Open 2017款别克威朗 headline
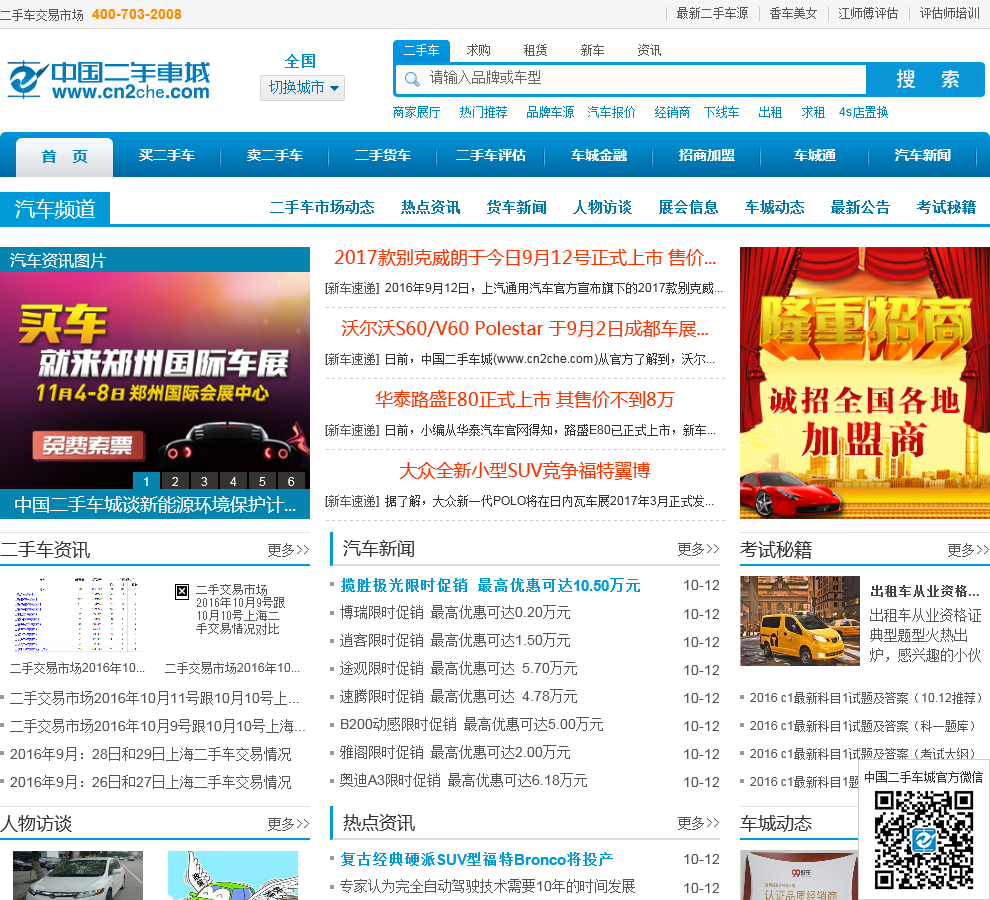990x900 pixels. (x=525, y=258)
